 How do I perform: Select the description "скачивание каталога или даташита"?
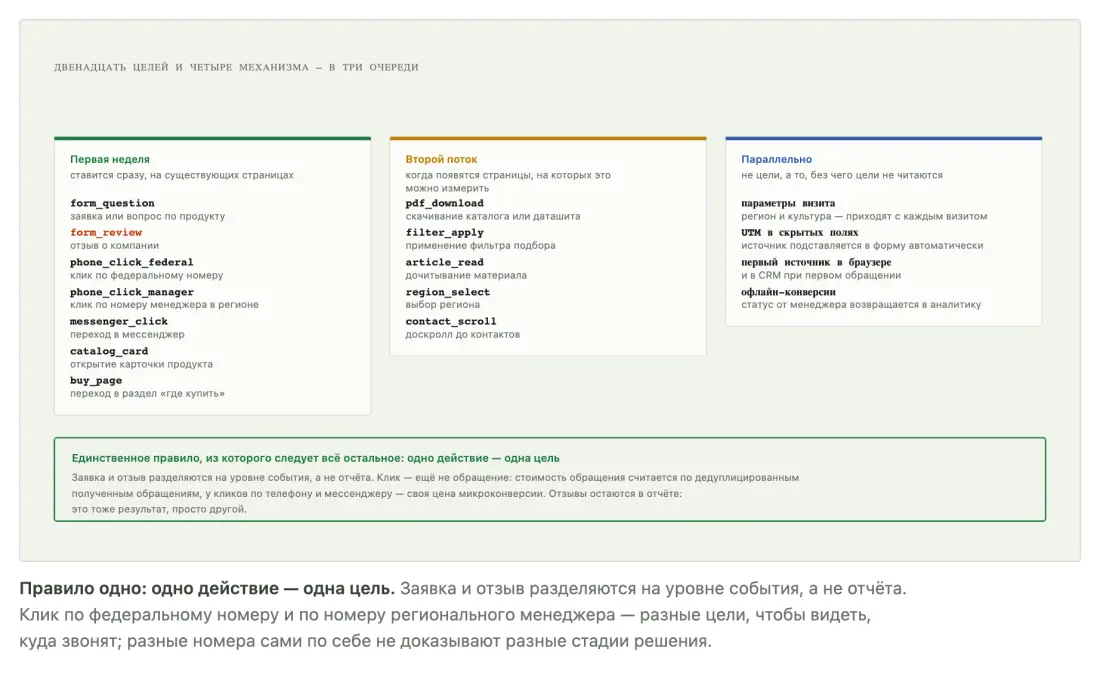(x=492, y=216)
